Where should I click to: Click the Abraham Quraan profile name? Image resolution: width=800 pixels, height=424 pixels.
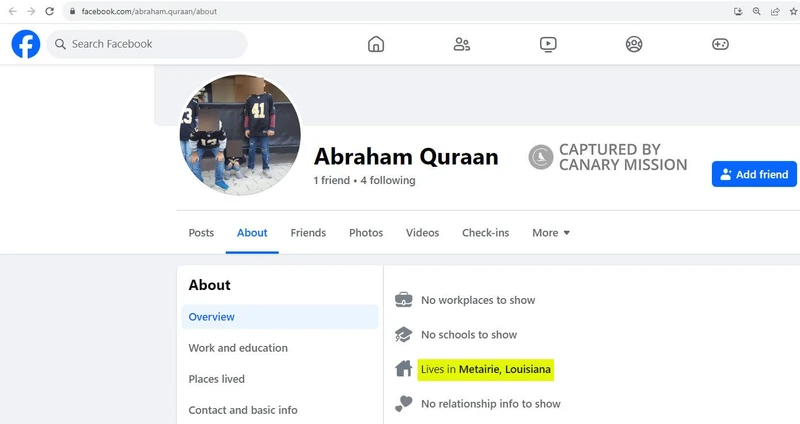pyautogui.click(x=406, y=157)
